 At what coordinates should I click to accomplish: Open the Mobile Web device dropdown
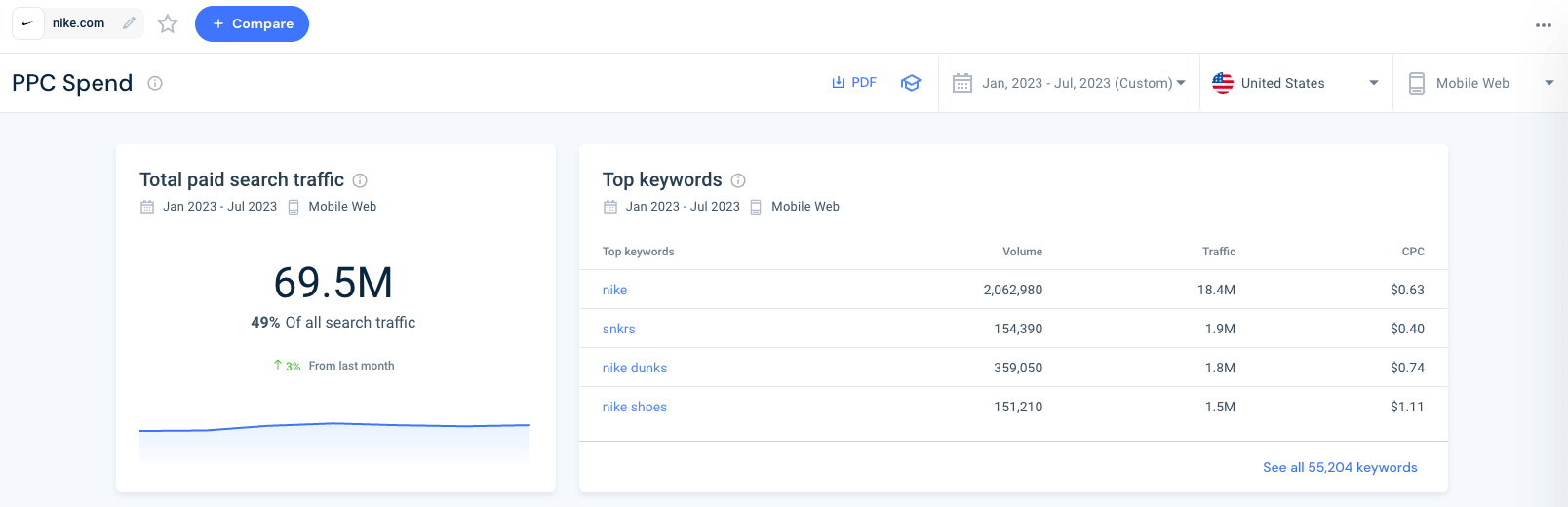tap(1480, 83)
